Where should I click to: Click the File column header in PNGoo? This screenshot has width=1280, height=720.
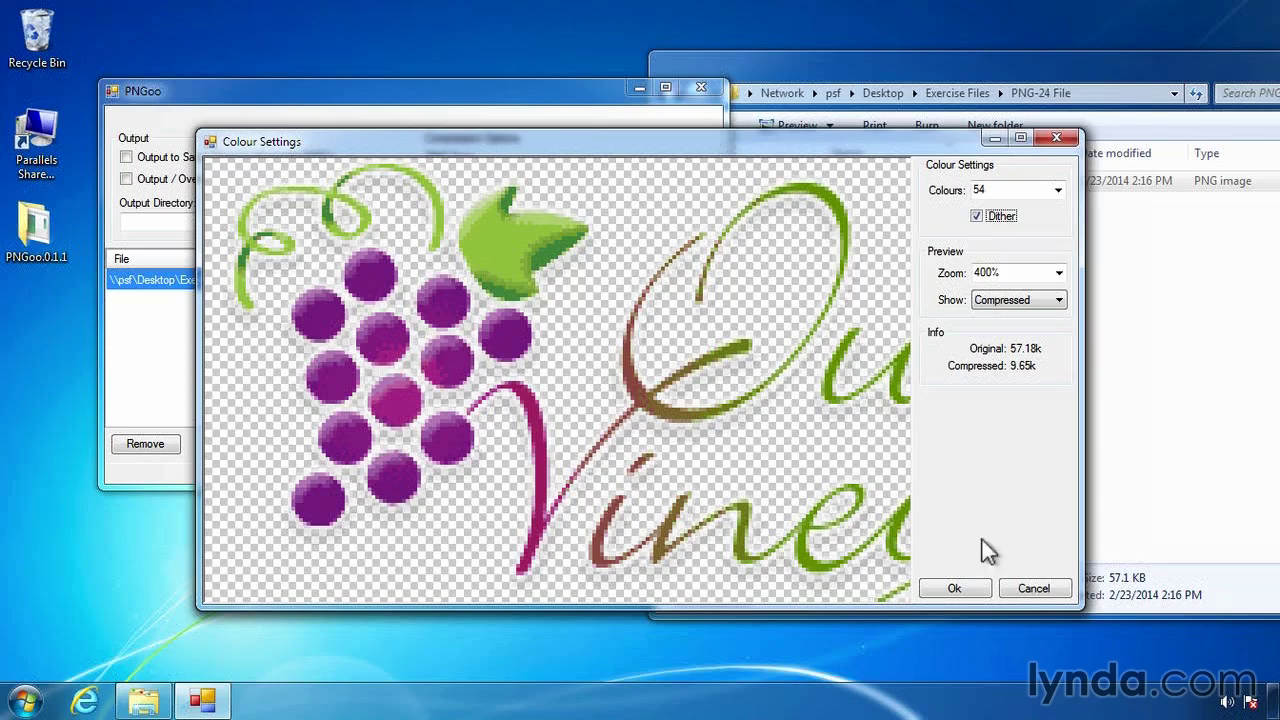click(152, 259)
